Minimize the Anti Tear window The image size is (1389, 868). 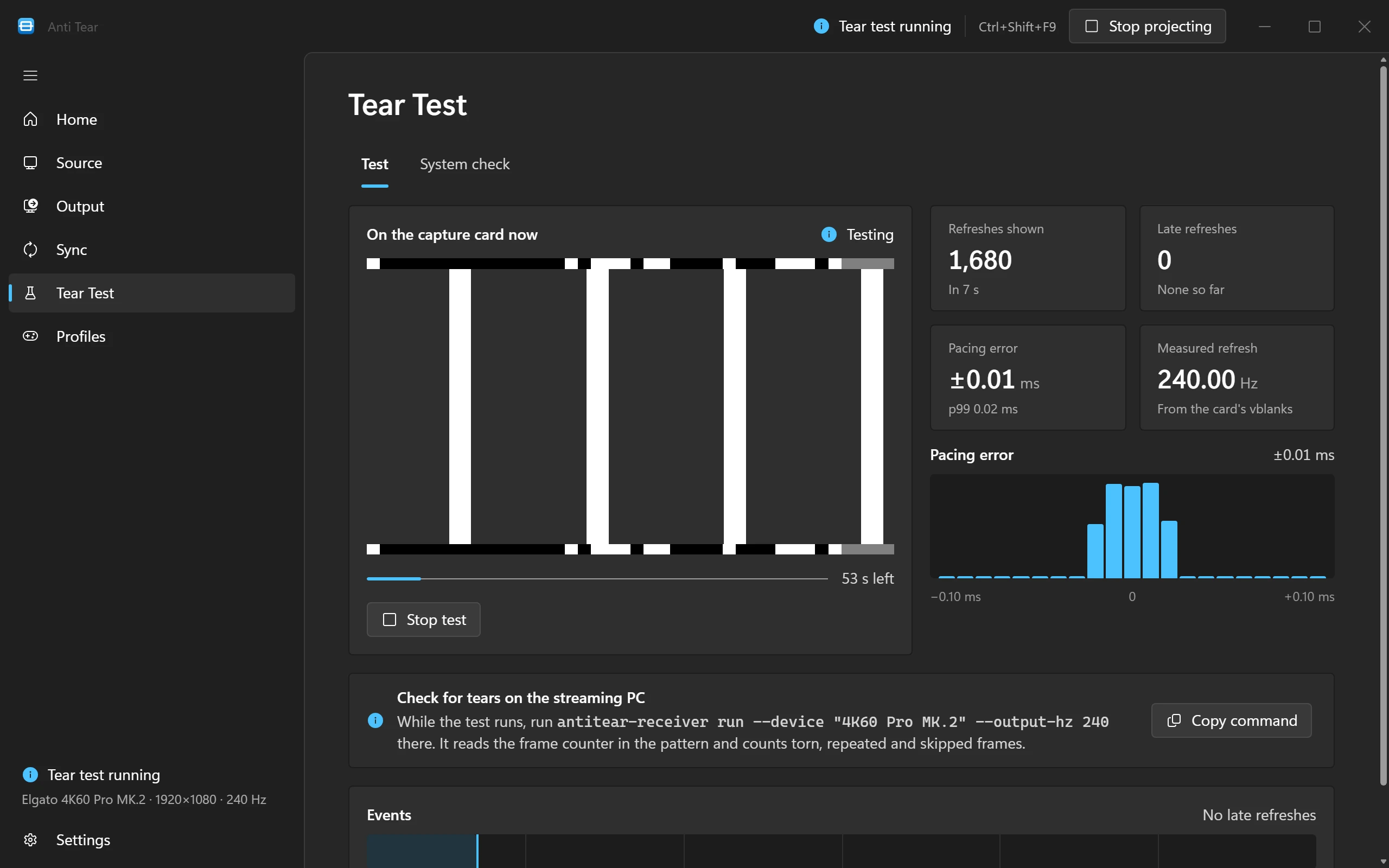pyautogui.click(x=1264, y=27)
